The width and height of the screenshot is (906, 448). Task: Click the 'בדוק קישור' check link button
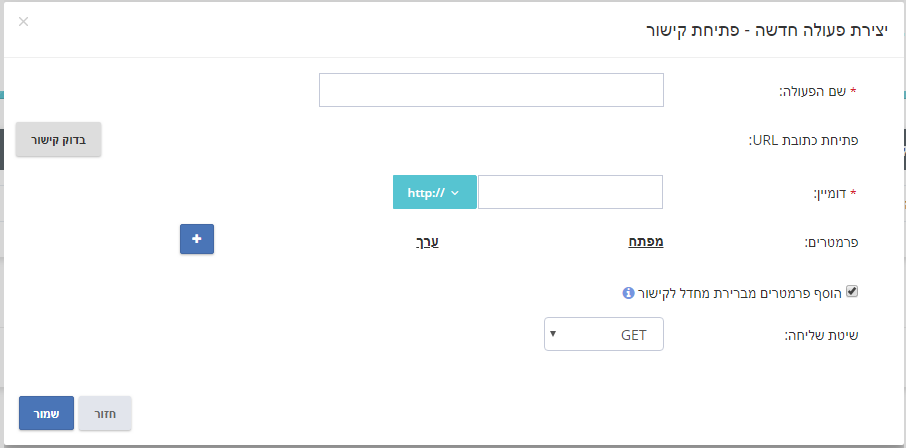click(x=58, y=139)
